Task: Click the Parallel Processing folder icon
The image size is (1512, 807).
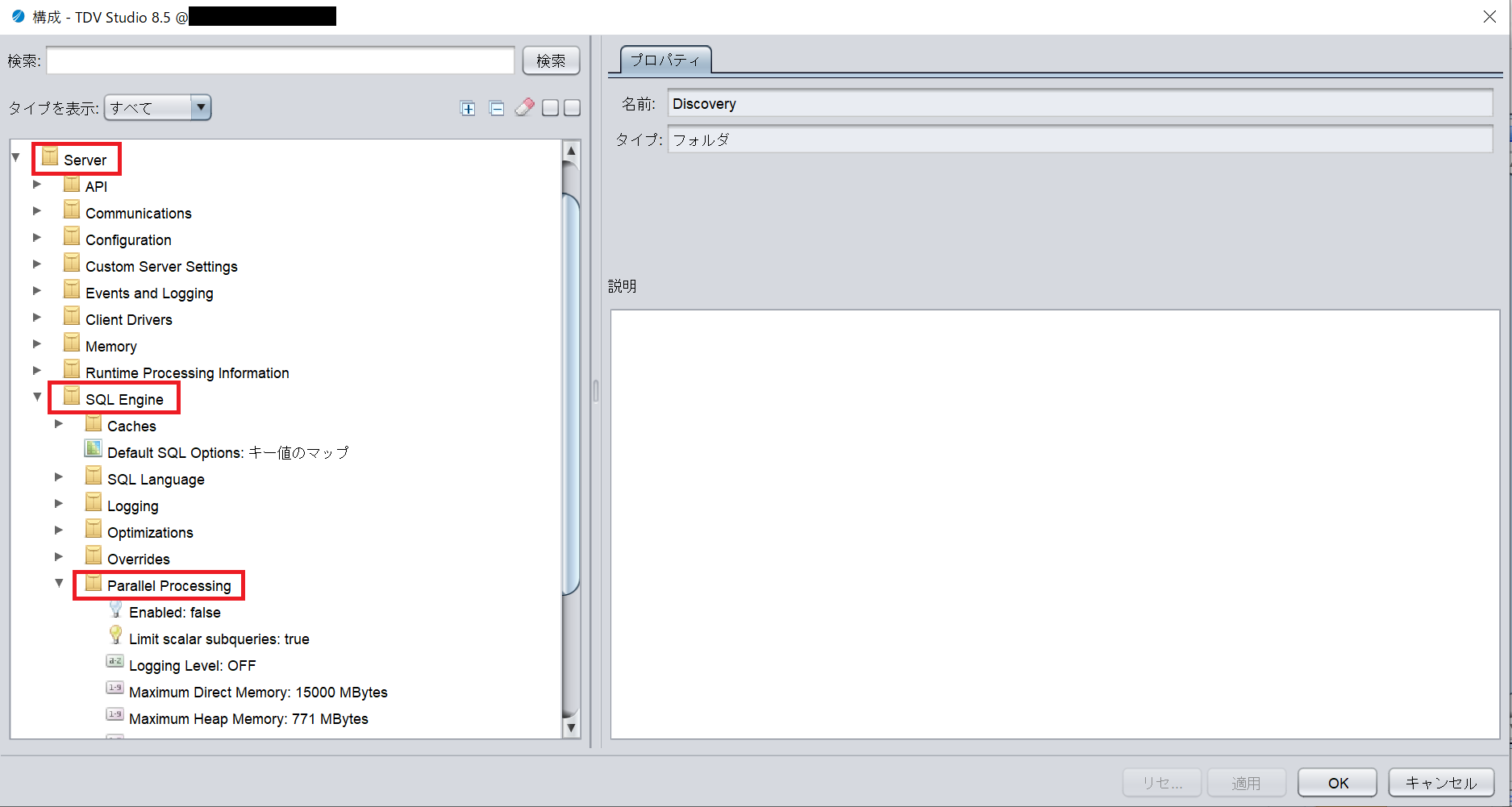Action: (x=94, y=583)
